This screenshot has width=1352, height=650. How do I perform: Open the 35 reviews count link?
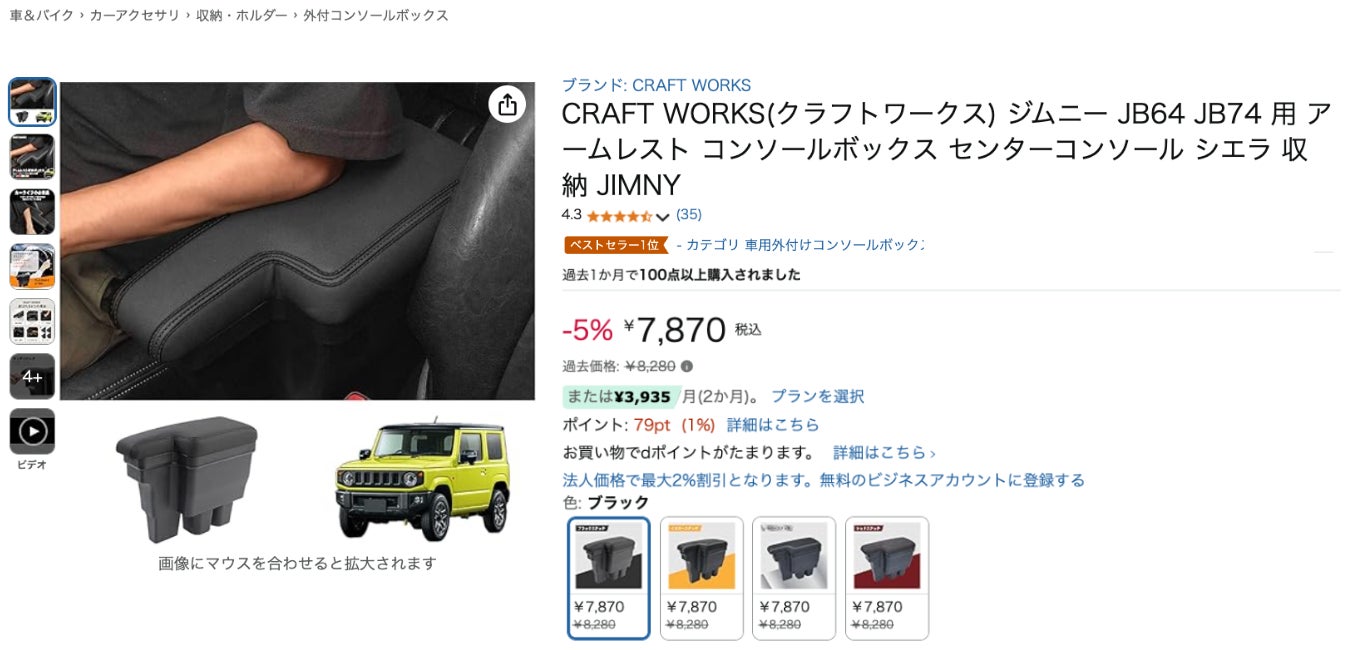pyautogui.click(x=689, y=214)
